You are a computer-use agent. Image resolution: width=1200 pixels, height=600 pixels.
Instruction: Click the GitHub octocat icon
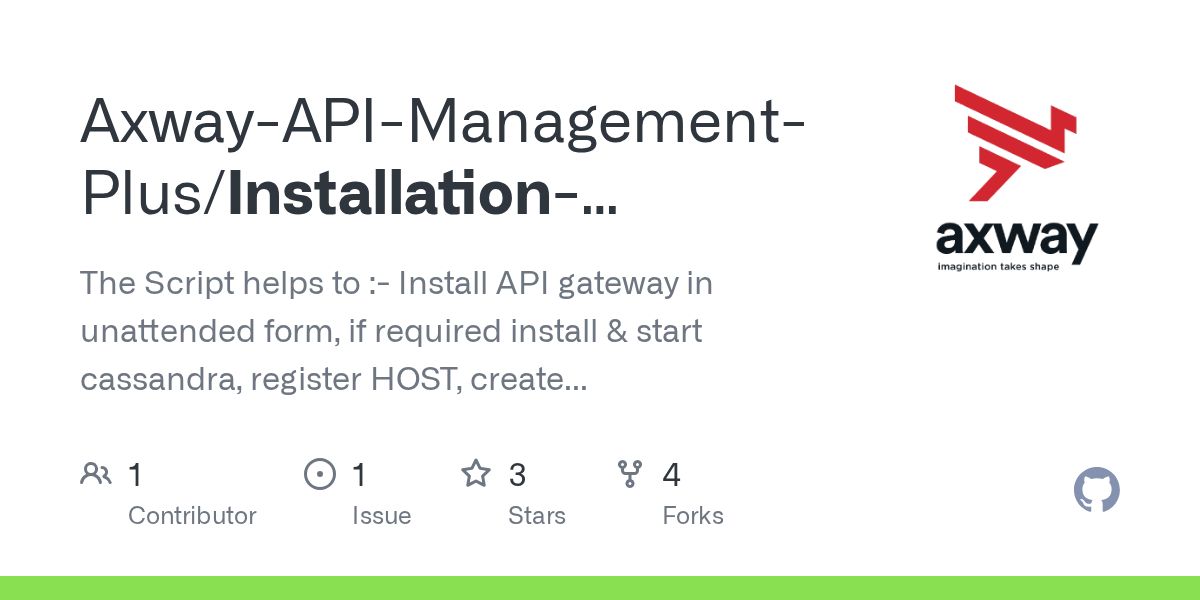pos(1097,491)
